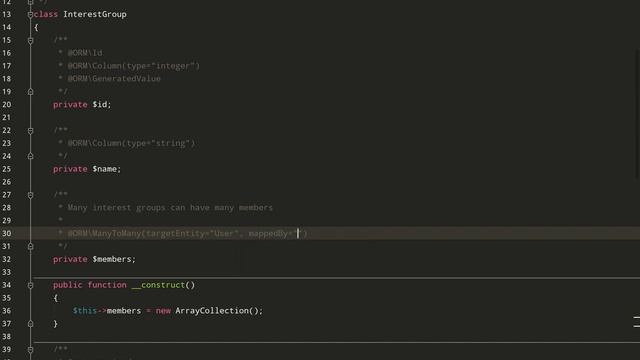The height and width of the screenshot is (360, 640).
Task: Click the $this variable on line 36
Action: [x=84, y=311]
